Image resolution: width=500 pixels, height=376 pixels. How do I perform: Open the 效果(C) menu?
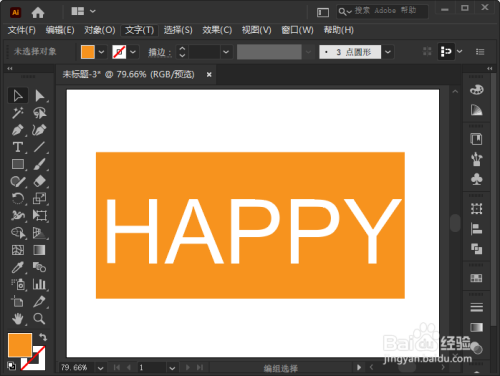(217, 30)
